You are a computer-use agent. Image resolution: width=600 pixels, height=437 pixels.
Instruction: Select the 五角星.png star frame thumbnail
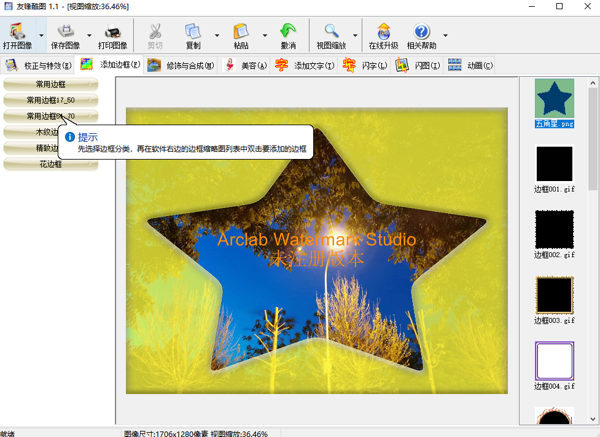click(x=554, y=101)
